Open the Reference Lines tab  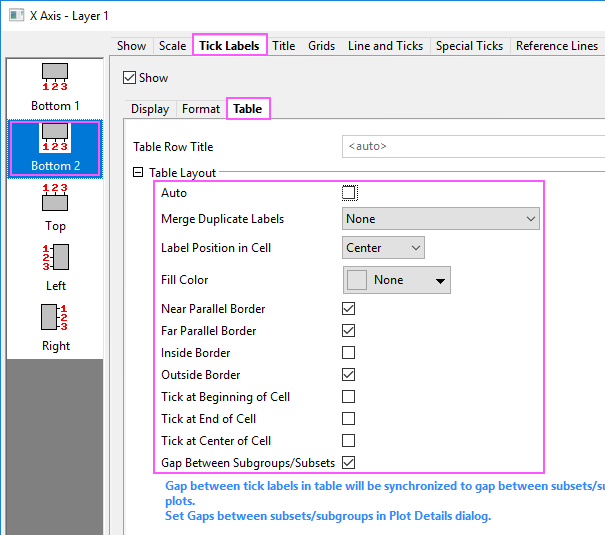pos(557,46)
